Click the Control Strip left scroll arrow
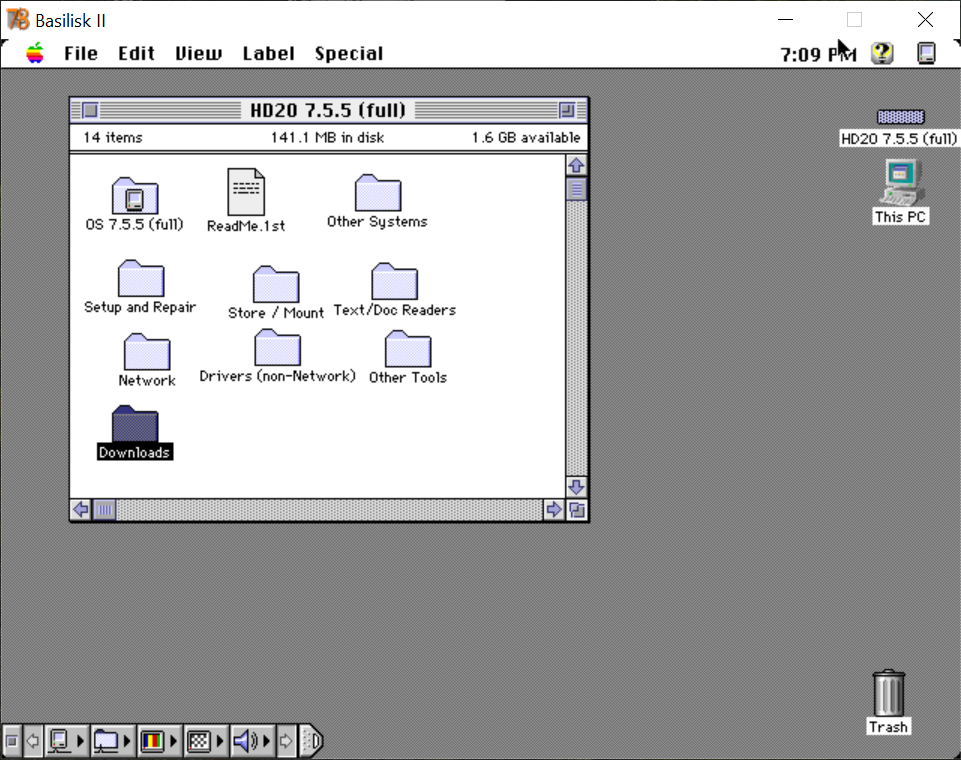Viewport: 961px width, 760px height. click(x=33, y=742)
